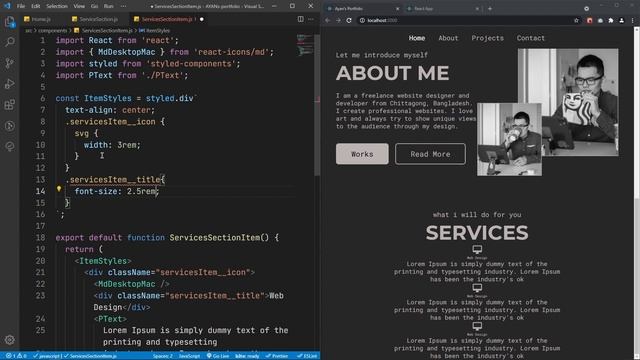Open editor More Actions ellipsis
This screenshot has width=640, height=360.
coord(311,19)
